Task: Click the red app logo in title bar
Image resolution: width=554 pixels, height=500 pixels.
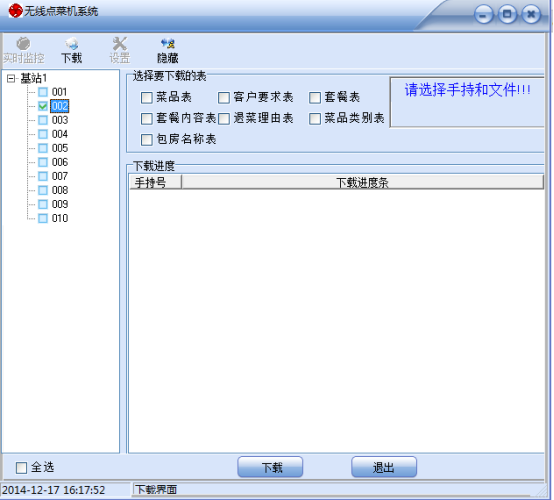Action: [x=15, y=11]
